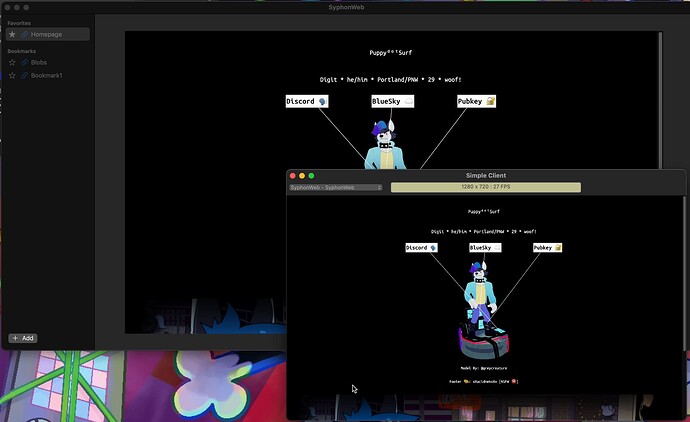Click the Add bookmark button

[23, 338]
